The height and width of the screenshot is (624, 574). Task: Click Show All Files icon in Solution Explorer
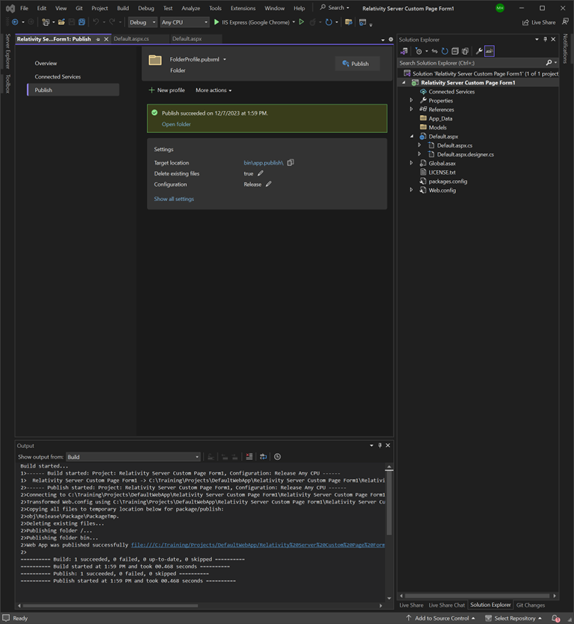[465, 51]
